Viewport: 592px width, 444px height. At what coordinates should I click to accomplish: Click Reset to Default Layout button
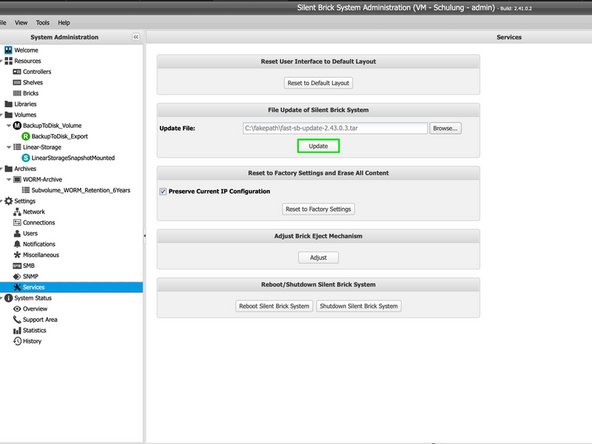click(x=318, y=83)
